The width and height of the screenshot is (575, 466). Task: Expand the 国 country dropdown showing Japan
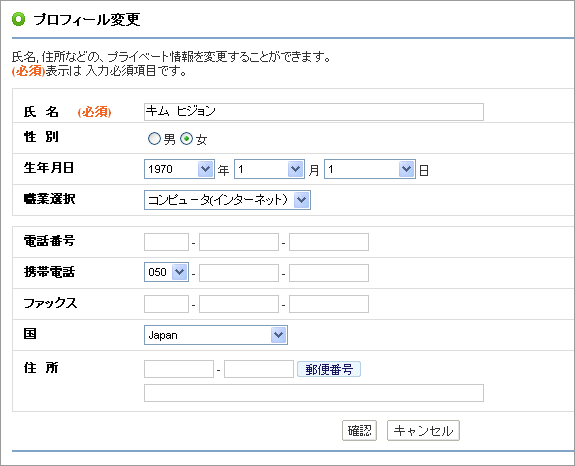click(216, 335)
